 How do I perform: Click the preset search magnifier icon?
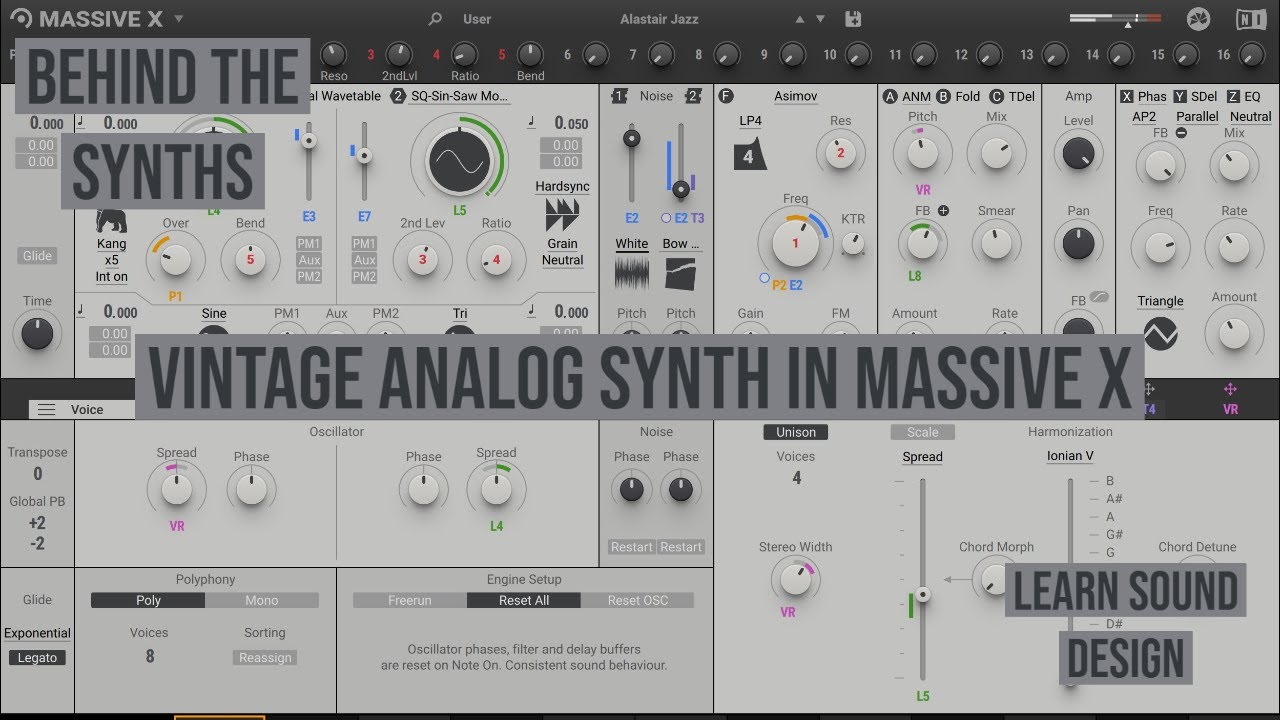tap(434, 19)
